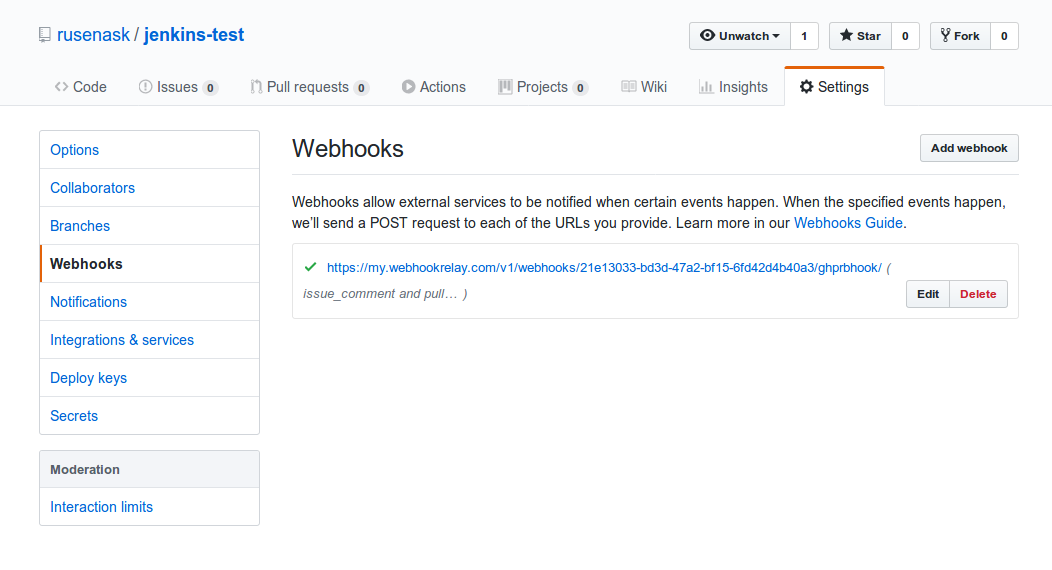Click the Settings gear icon
1052x570 pixels.
806,87
